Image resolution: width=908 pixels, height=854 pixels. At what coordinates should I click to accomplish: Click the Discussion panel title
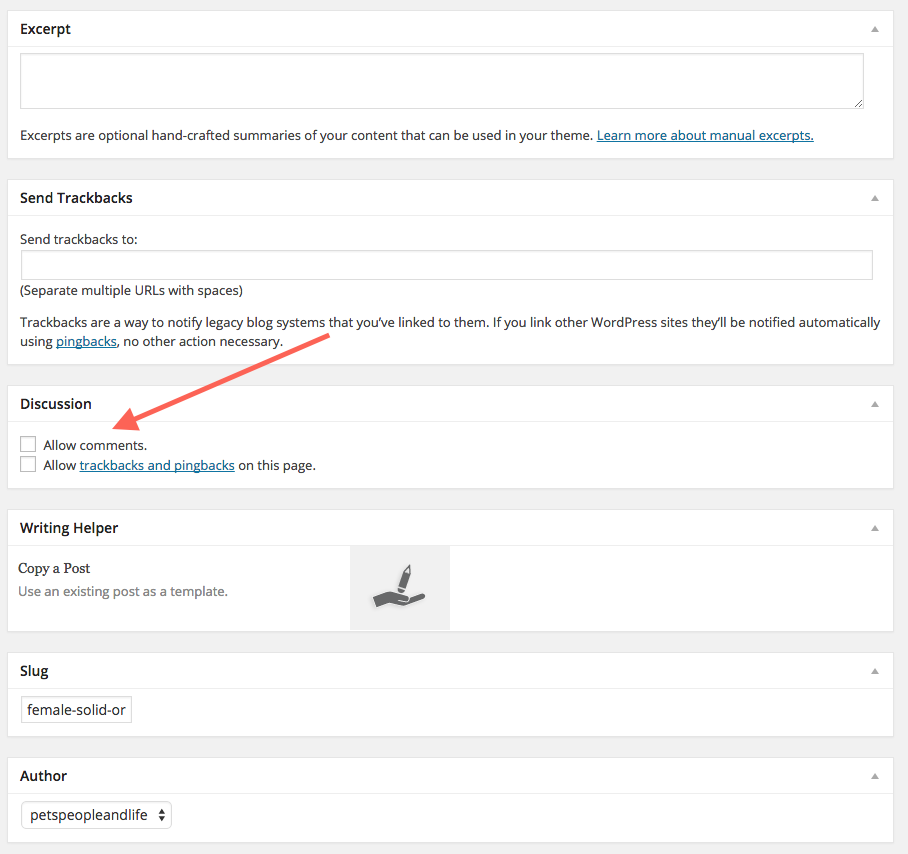coord(56,404)
